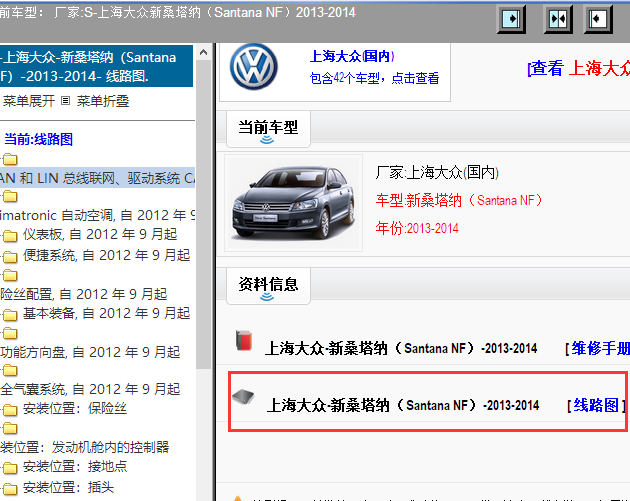
Task: Select 安装位置：接地点 tree item
Action: click(75, 466)
